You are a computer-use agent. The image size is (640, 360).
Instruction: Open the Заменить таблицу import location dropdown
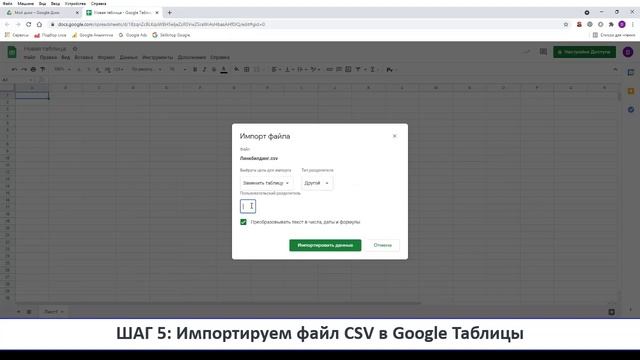click(x=266, y=183)
